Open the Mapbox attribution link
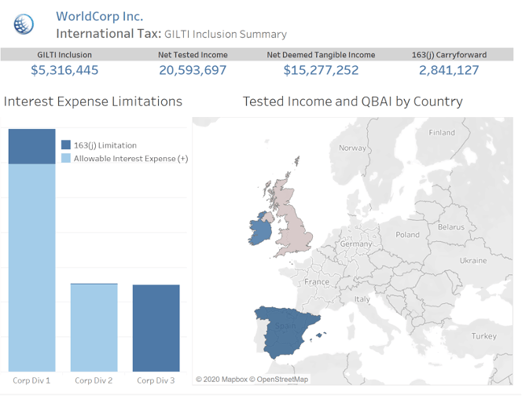The width and height of the screenshot is (522, 396). (x=222, y=379)
